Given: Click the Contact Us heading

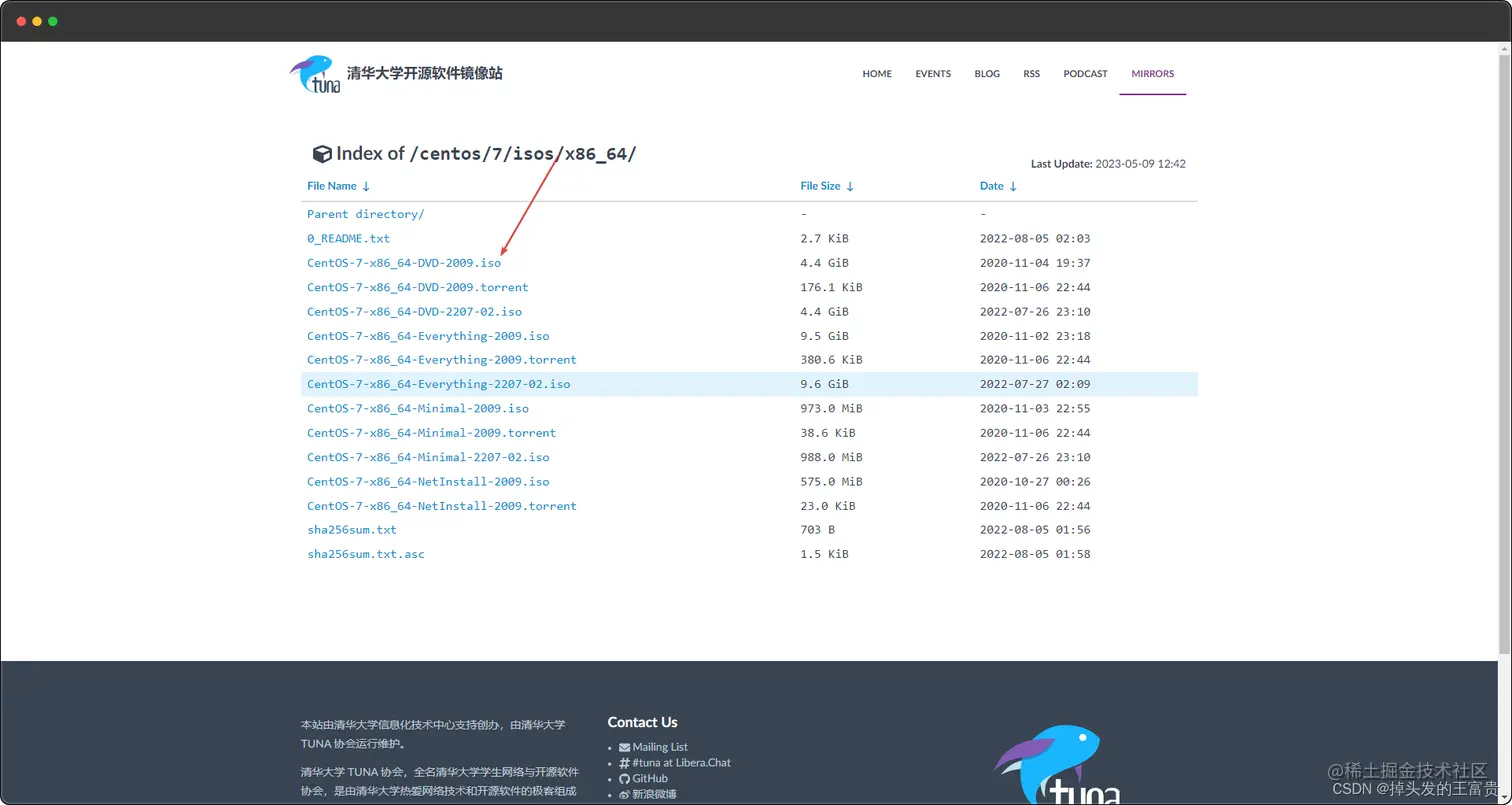Looking at the screenshot, I should click(x=642, y=722).
